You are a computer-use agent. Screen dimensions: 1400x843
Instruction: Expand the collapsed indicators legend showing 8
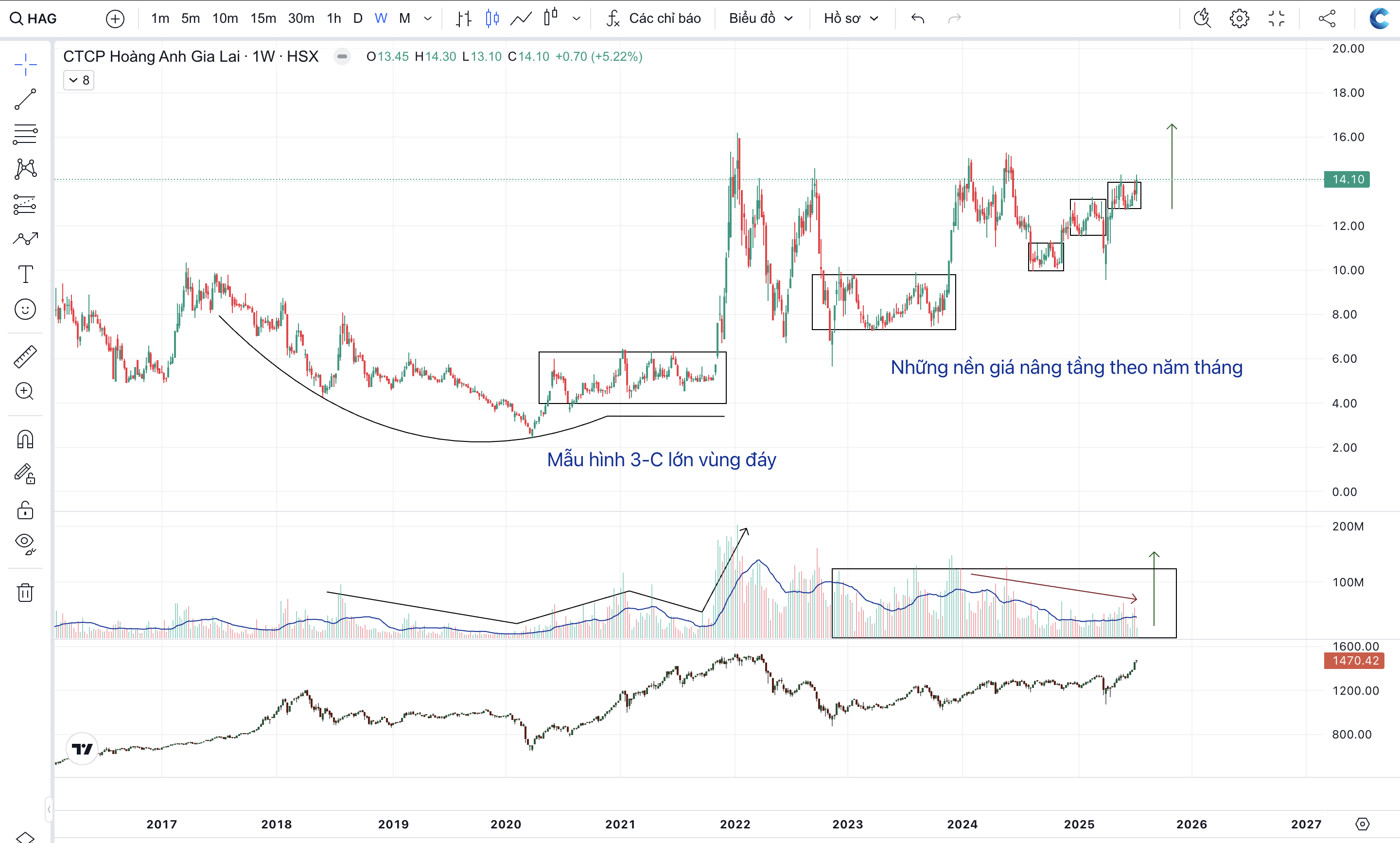click(78, 80)
